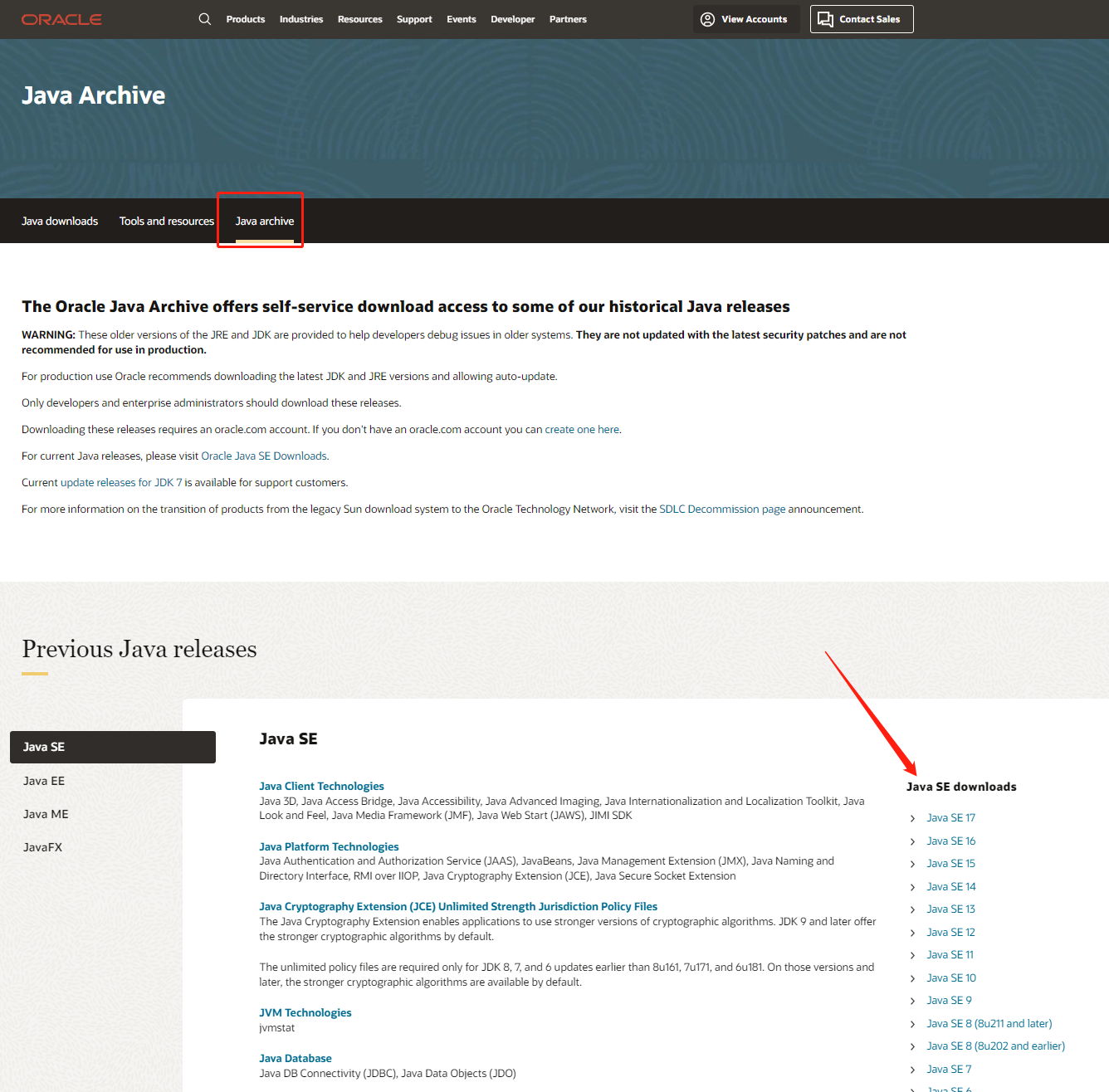Click the chevron beside Java SE 17
This screenshot has height=1092, width=1109.
(x=912, y=818)
